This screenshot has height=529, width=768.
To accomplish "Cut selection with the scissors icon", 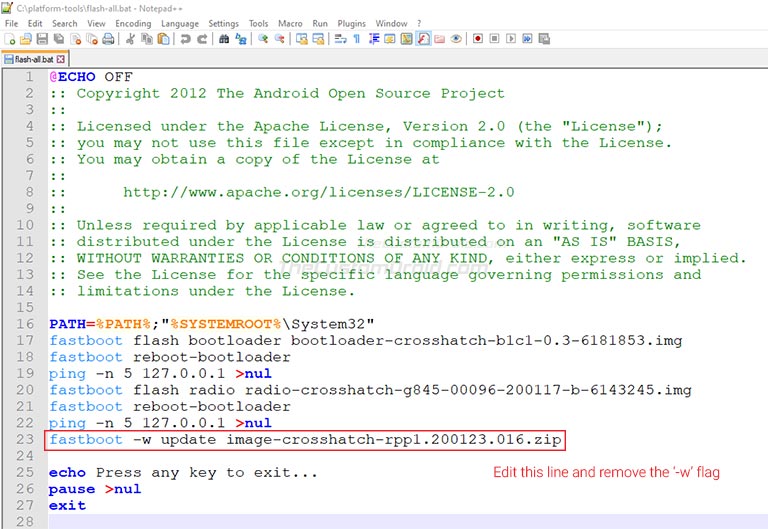I will pos(130,39).
